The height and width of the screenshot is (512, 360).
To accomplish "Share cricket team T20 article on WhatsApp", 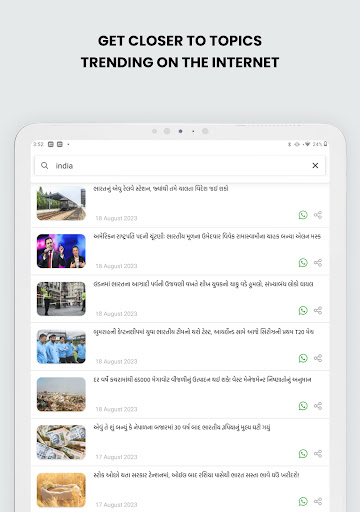I will 303,358.
